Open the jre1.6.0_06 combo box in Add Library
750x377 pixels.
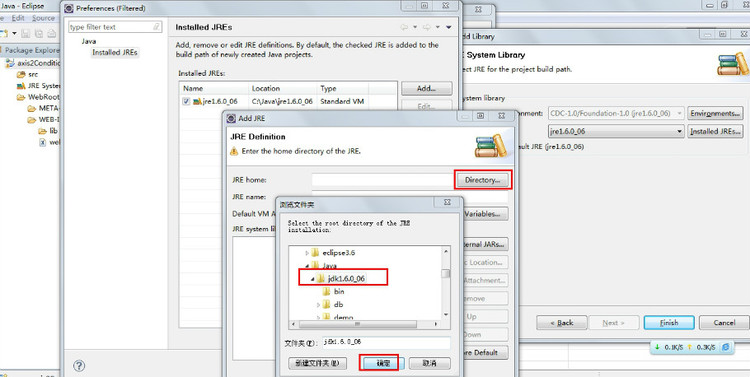616,131
